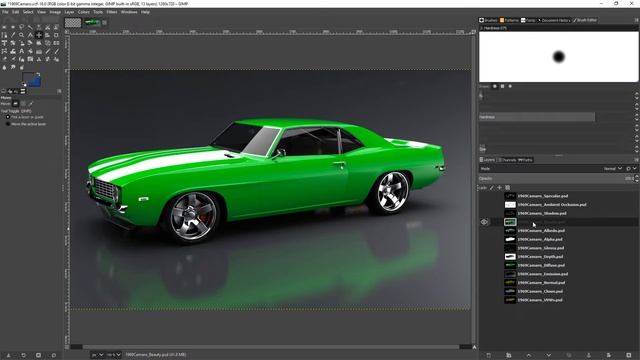Image resolution: width=640 pixels, height=360 pixels.
Task: Set Move mode to layer icon
Action: [x=15, y=104]
